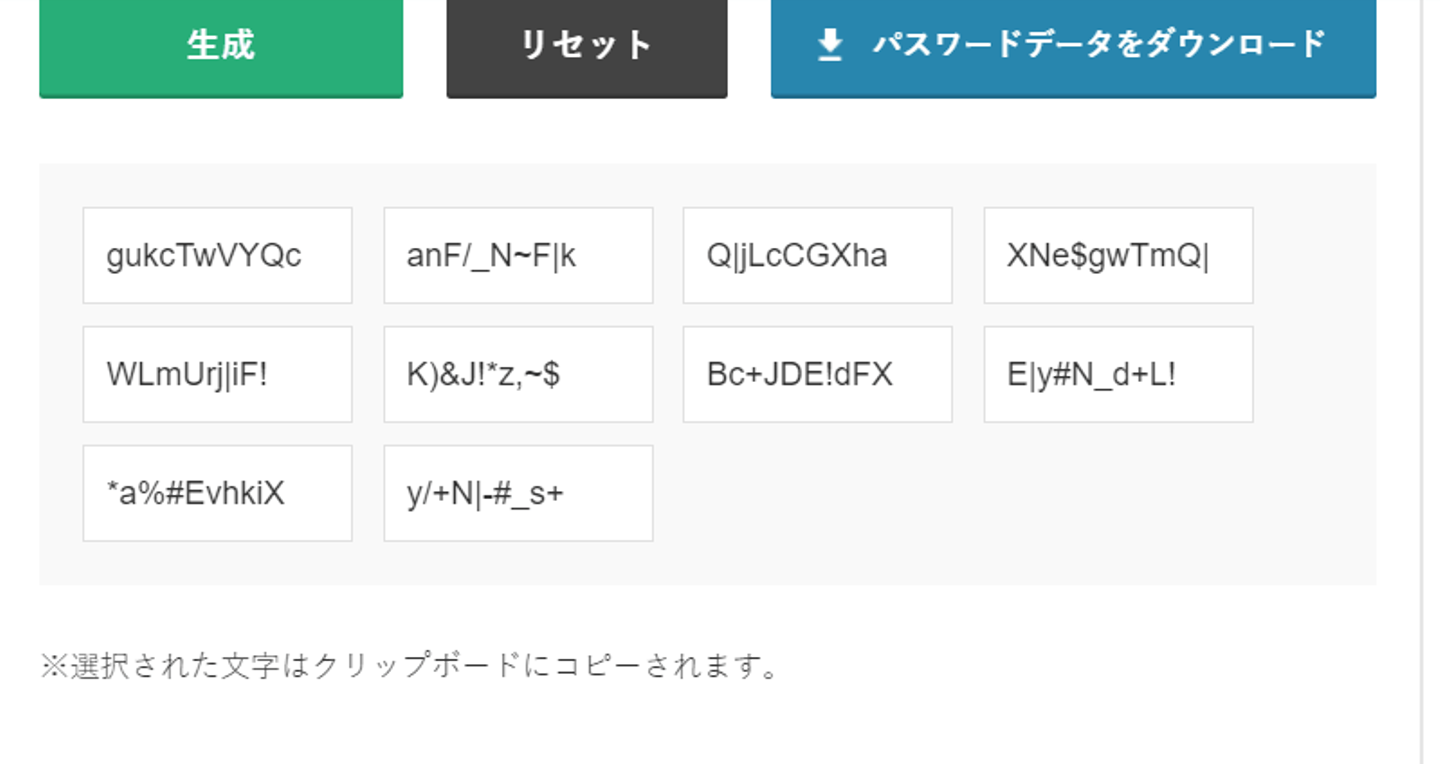The width and height of the screenshot is (1440, 764).
Task: Copy the password WLmUrj|iF!
Action: coord(217,375)
